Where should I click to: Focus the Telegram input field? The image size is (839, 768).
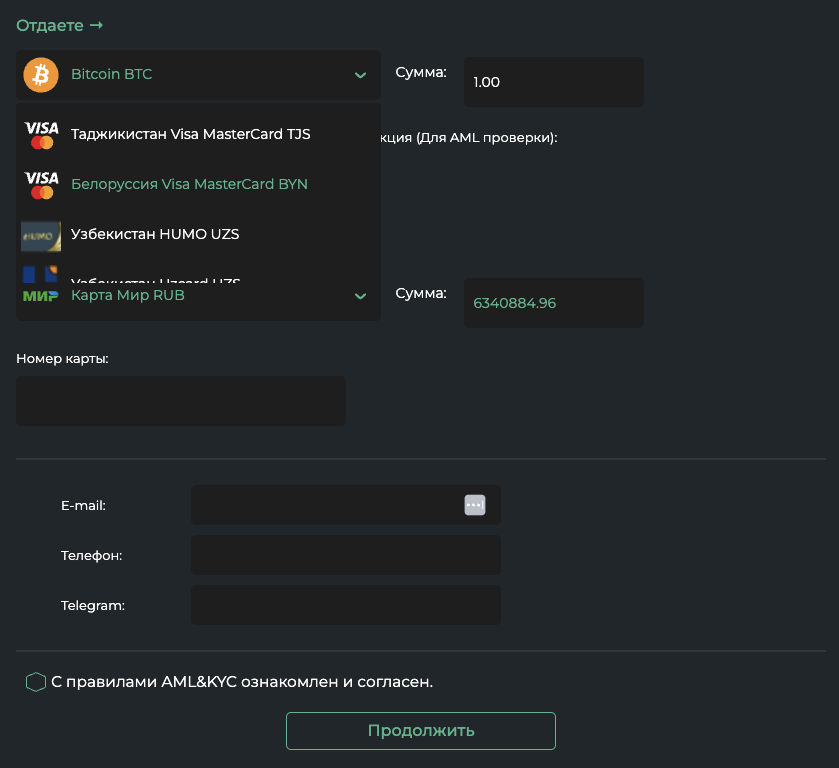tap(346, 605)
